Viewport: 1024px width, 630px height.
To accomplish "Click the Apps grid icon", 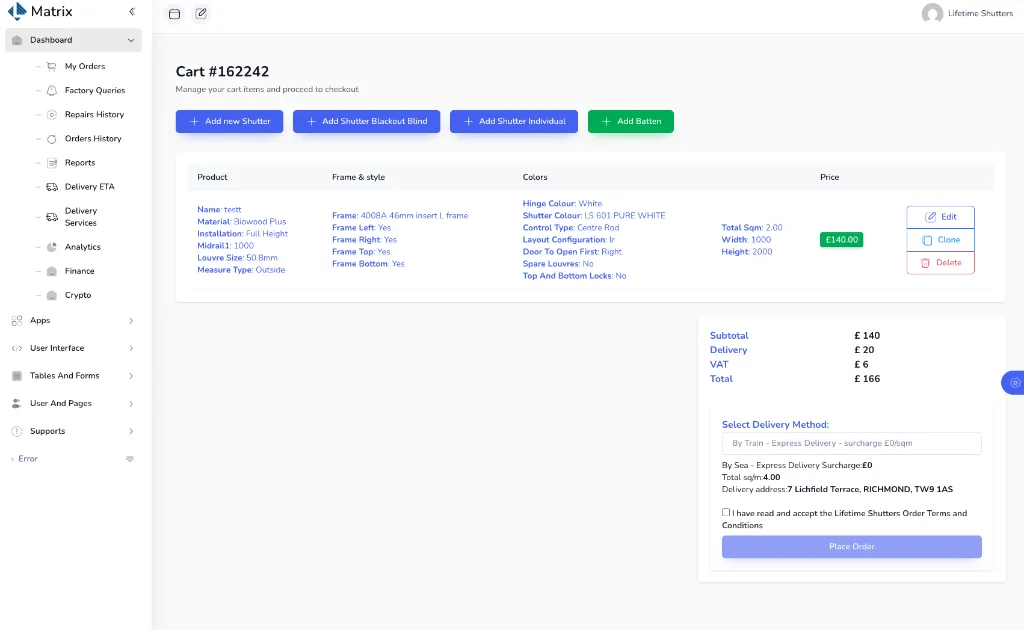I will [x=17, y=321].
